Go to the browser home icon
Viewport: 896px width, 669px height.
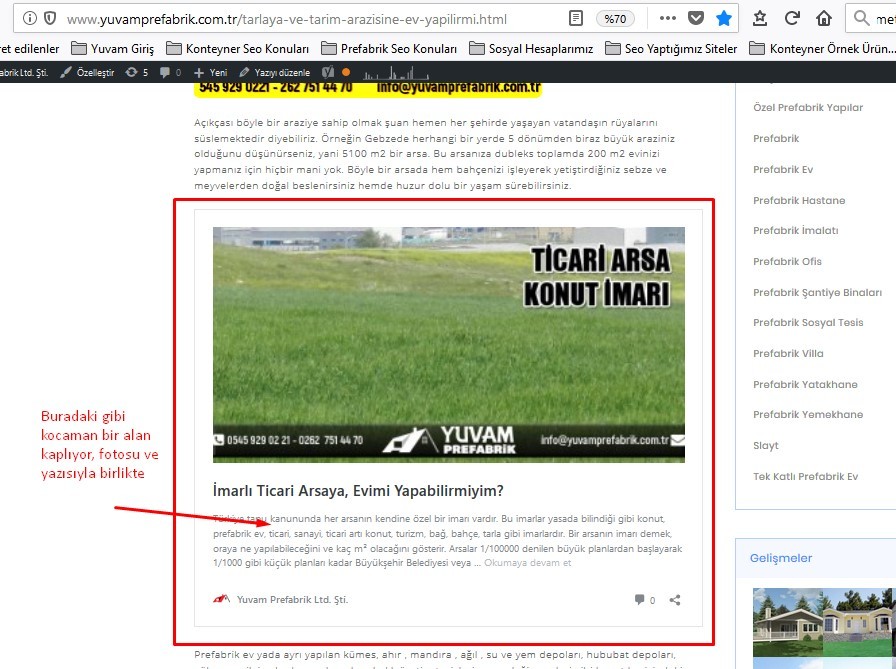pyautogui.click(x=823, y=18)
